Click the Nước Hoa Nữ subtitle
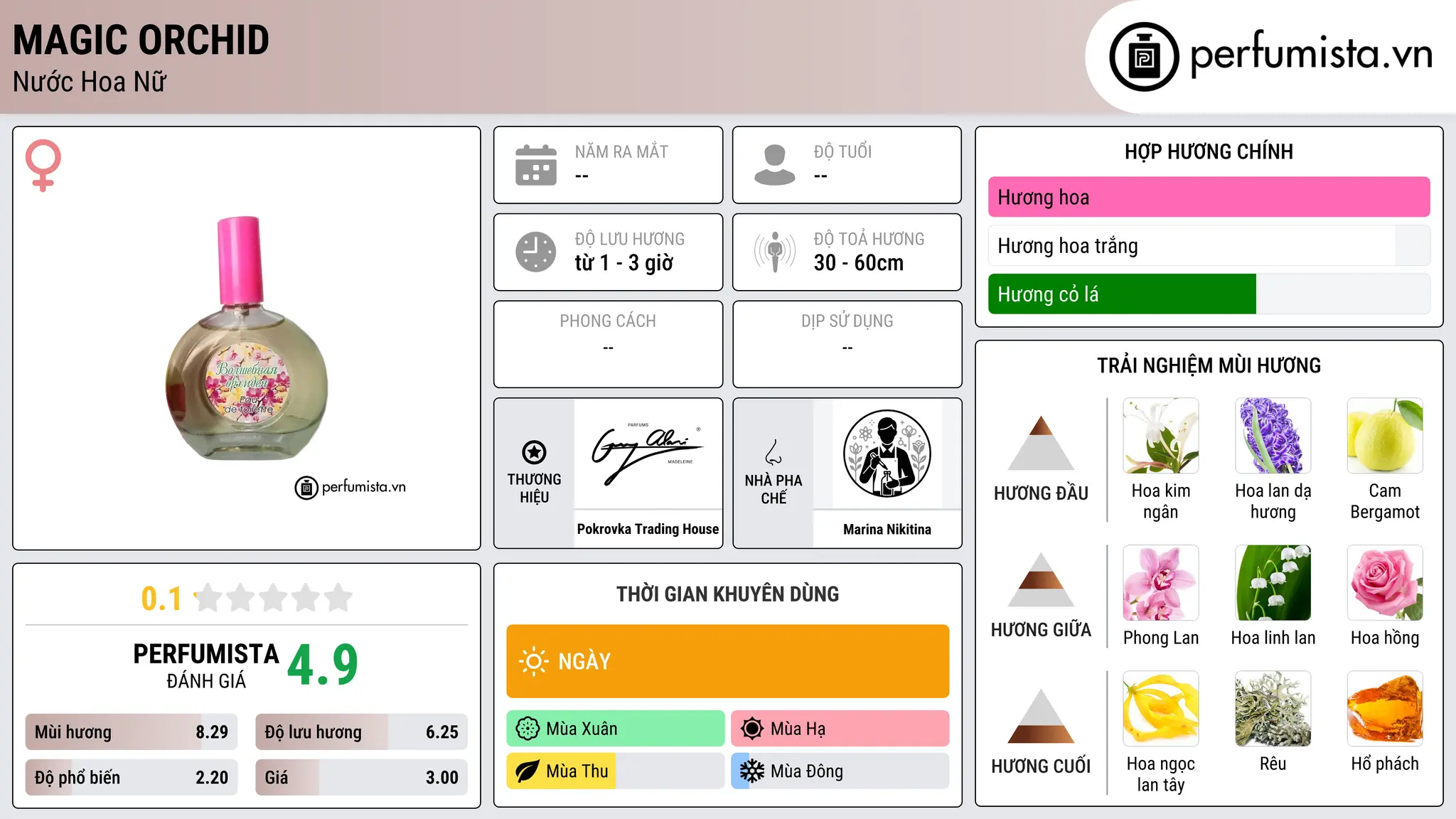This screenshot has height=819, width=1456. pyautogui.click(x=90, y=82)
